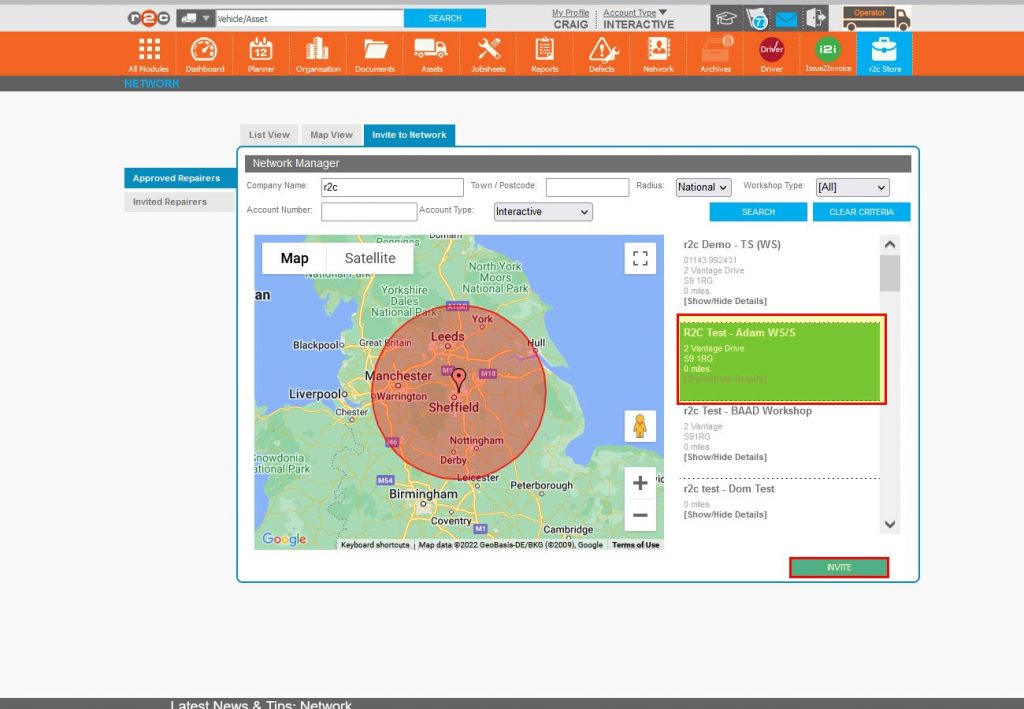The image size is (1024, 709).
Task: Open the Archives module
Action: click(716, 54)
